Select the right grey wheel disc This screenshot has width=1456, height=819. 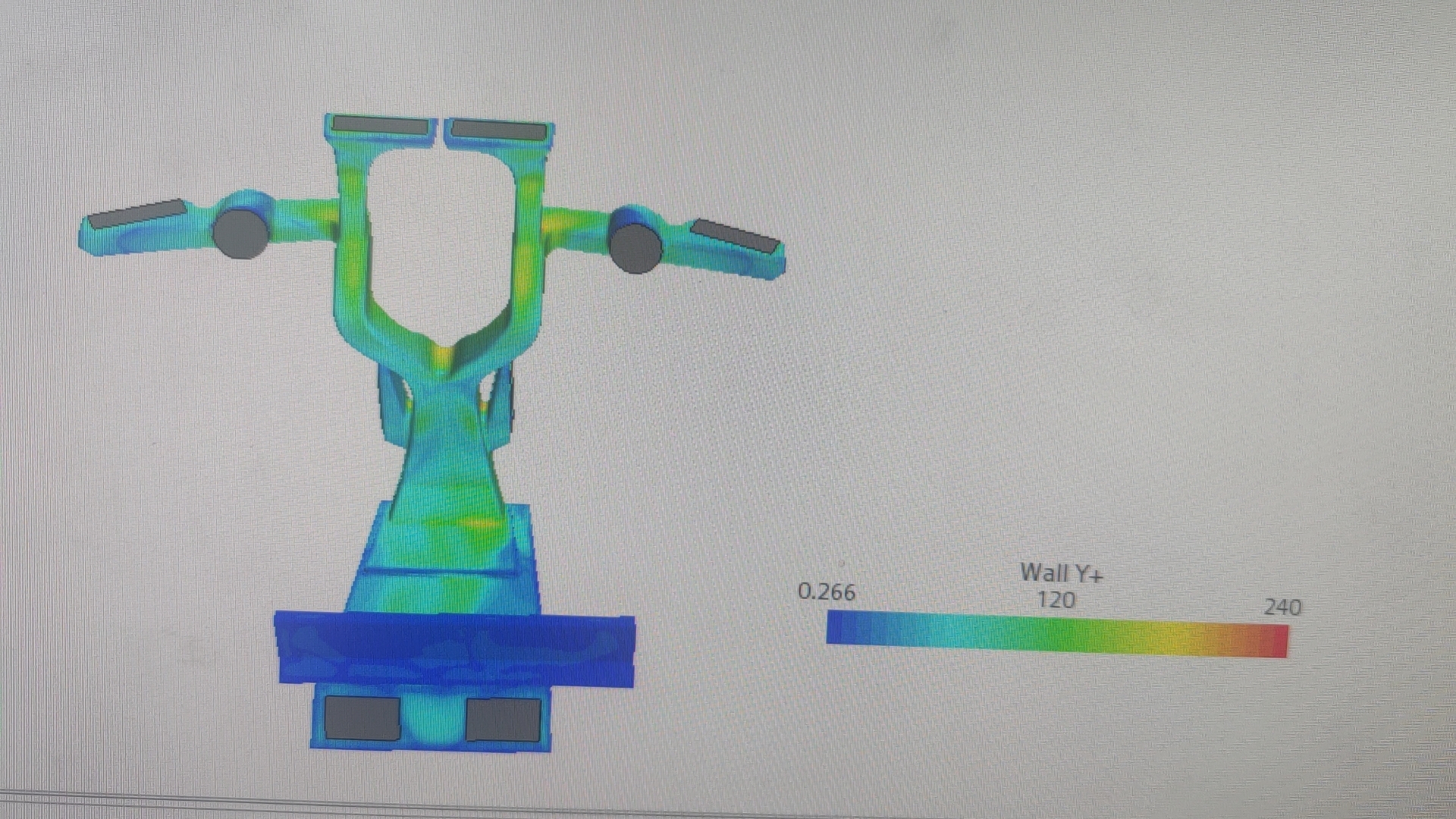tap(635, 247)
